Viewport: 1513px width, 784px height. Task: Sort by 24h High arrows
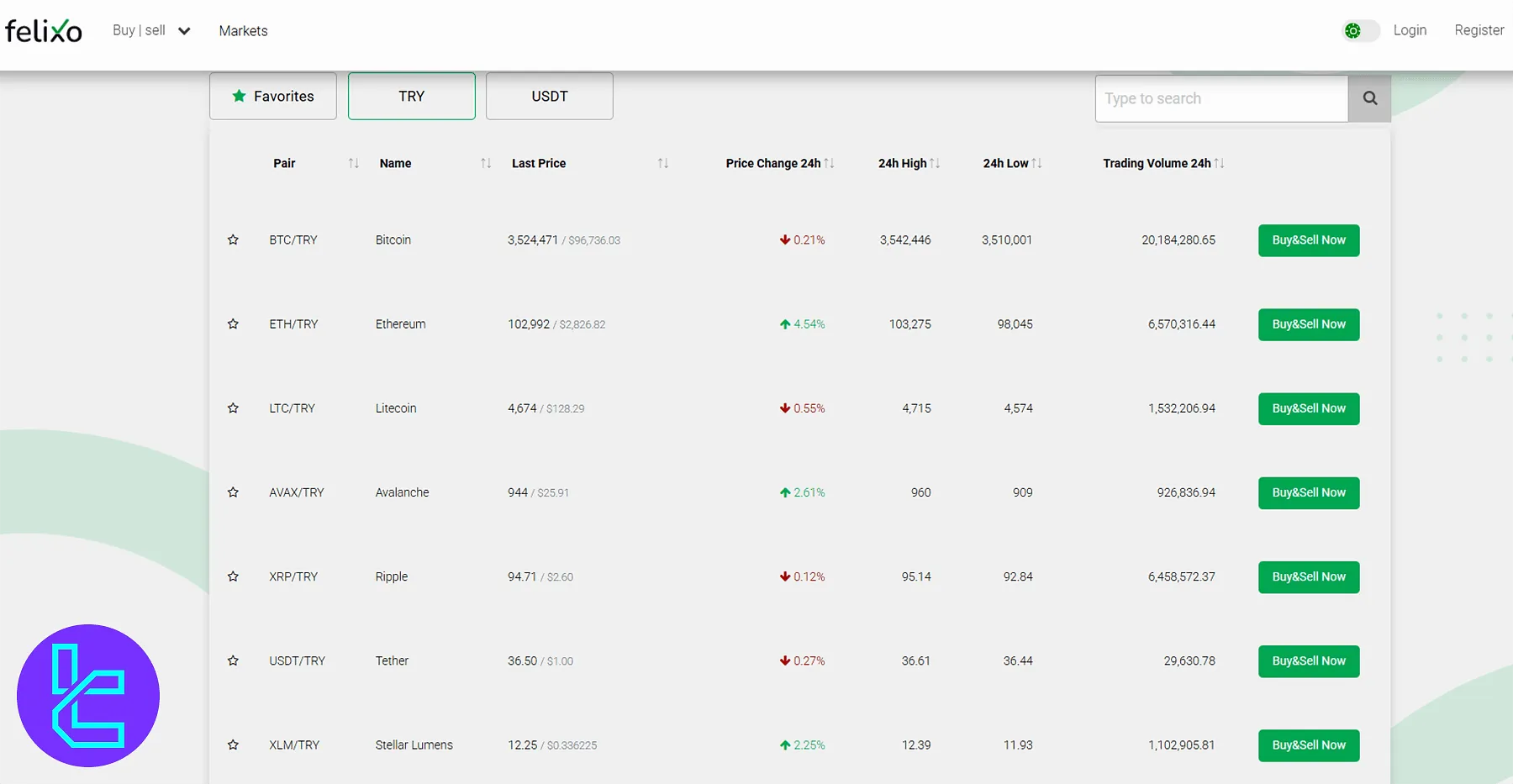(935, 163)
